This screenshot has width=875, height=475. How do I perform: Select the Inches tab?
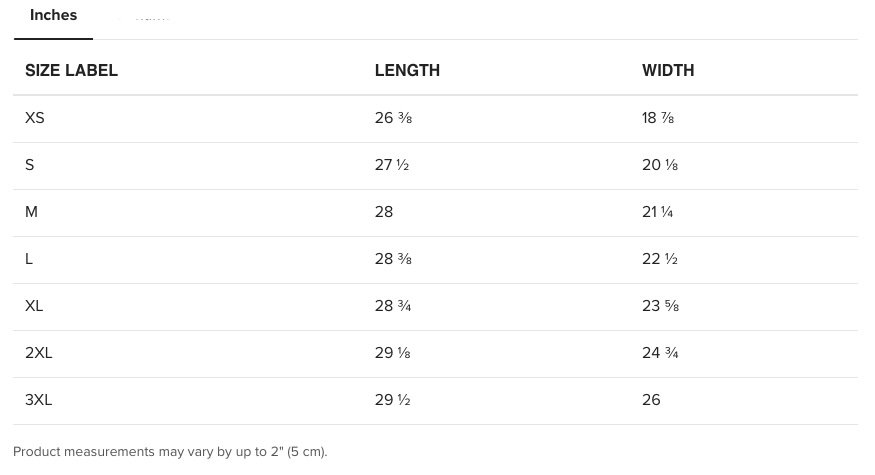tap(53, 16)
